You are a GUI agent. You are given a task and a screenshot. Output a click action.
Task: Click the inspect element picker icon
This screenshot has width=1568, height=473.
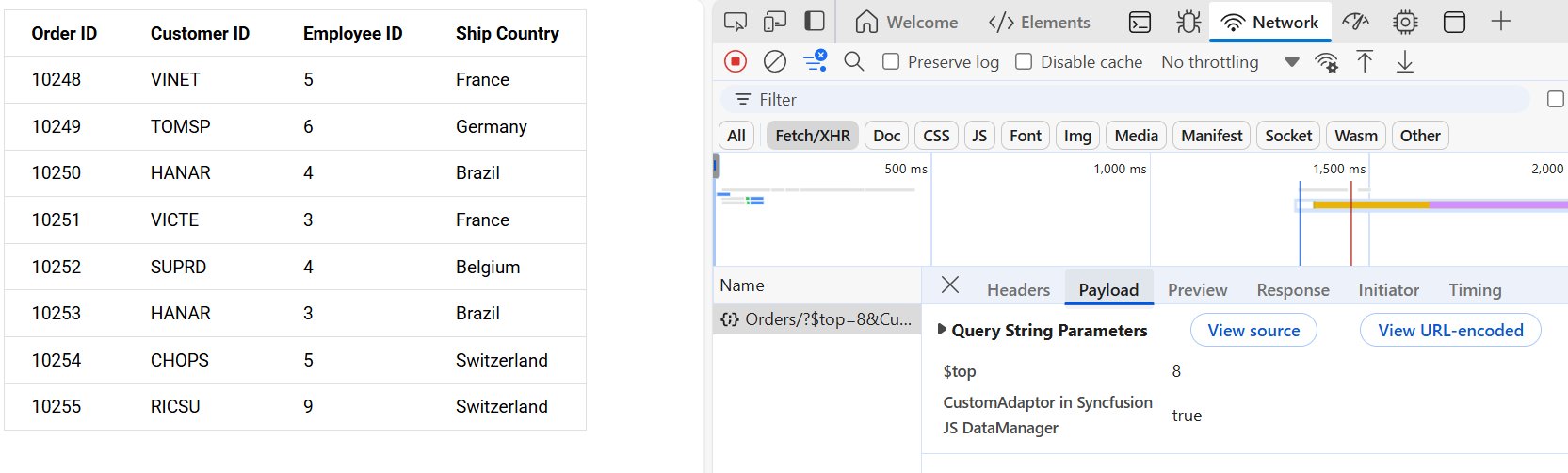click(x=736, y=22)
